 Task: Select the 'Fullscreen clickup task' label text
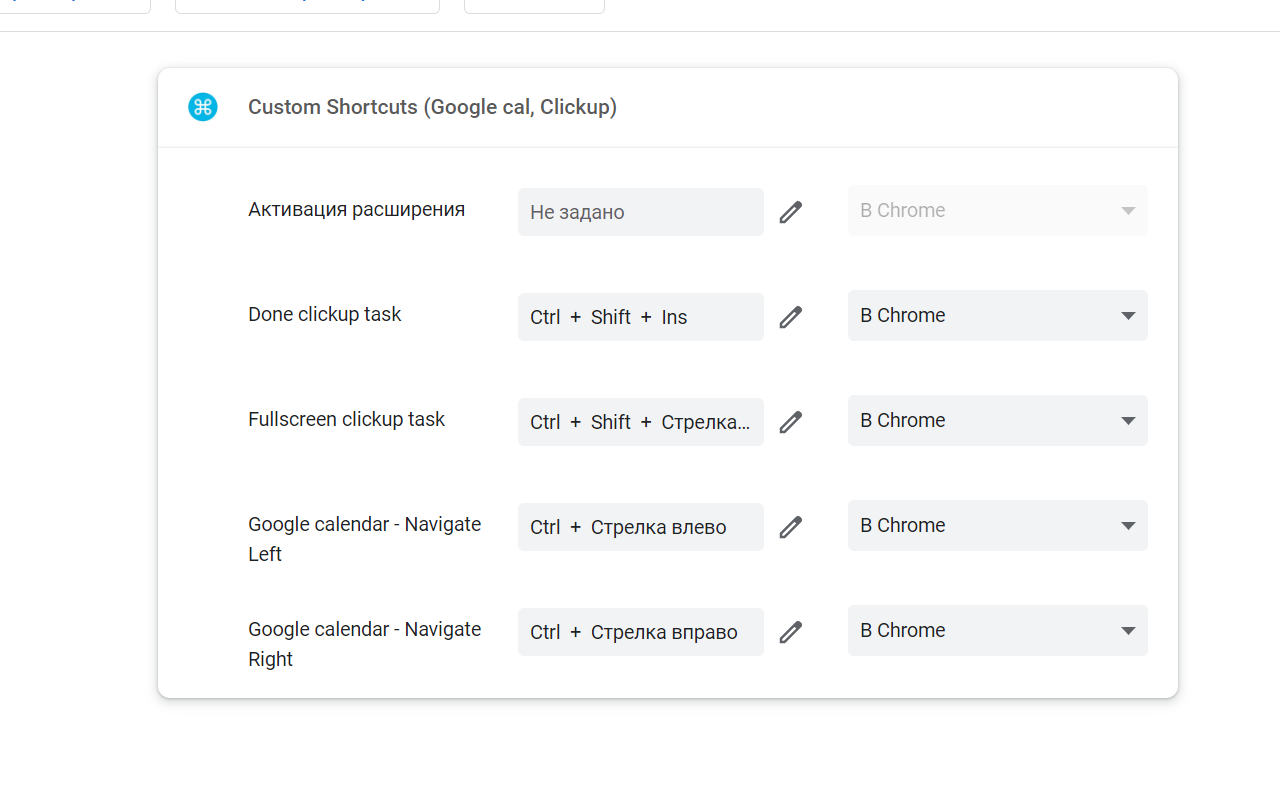point(346,419)
